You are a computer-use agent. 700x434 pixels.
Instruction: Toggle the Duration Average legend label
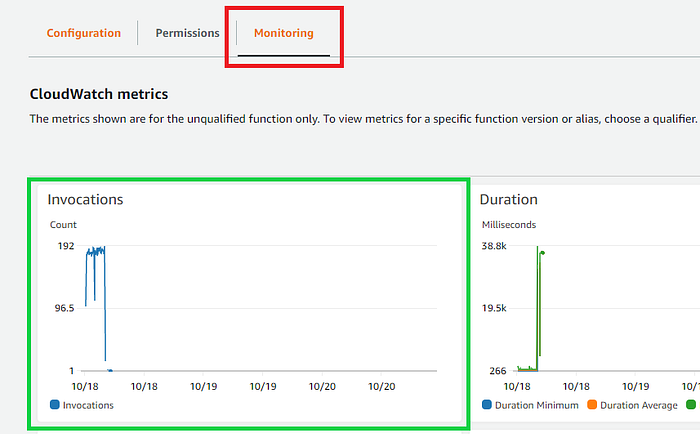click(x=639, y=405)
